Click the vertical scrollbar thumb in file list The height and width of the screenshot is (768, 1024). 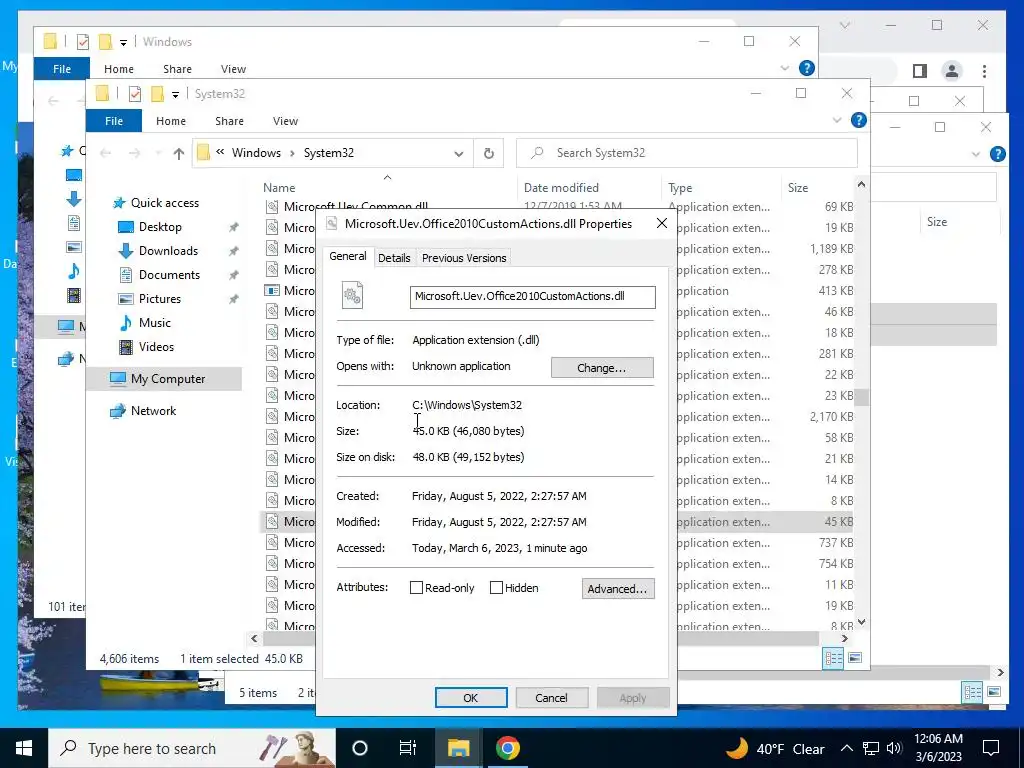click(x=861, y=397)
